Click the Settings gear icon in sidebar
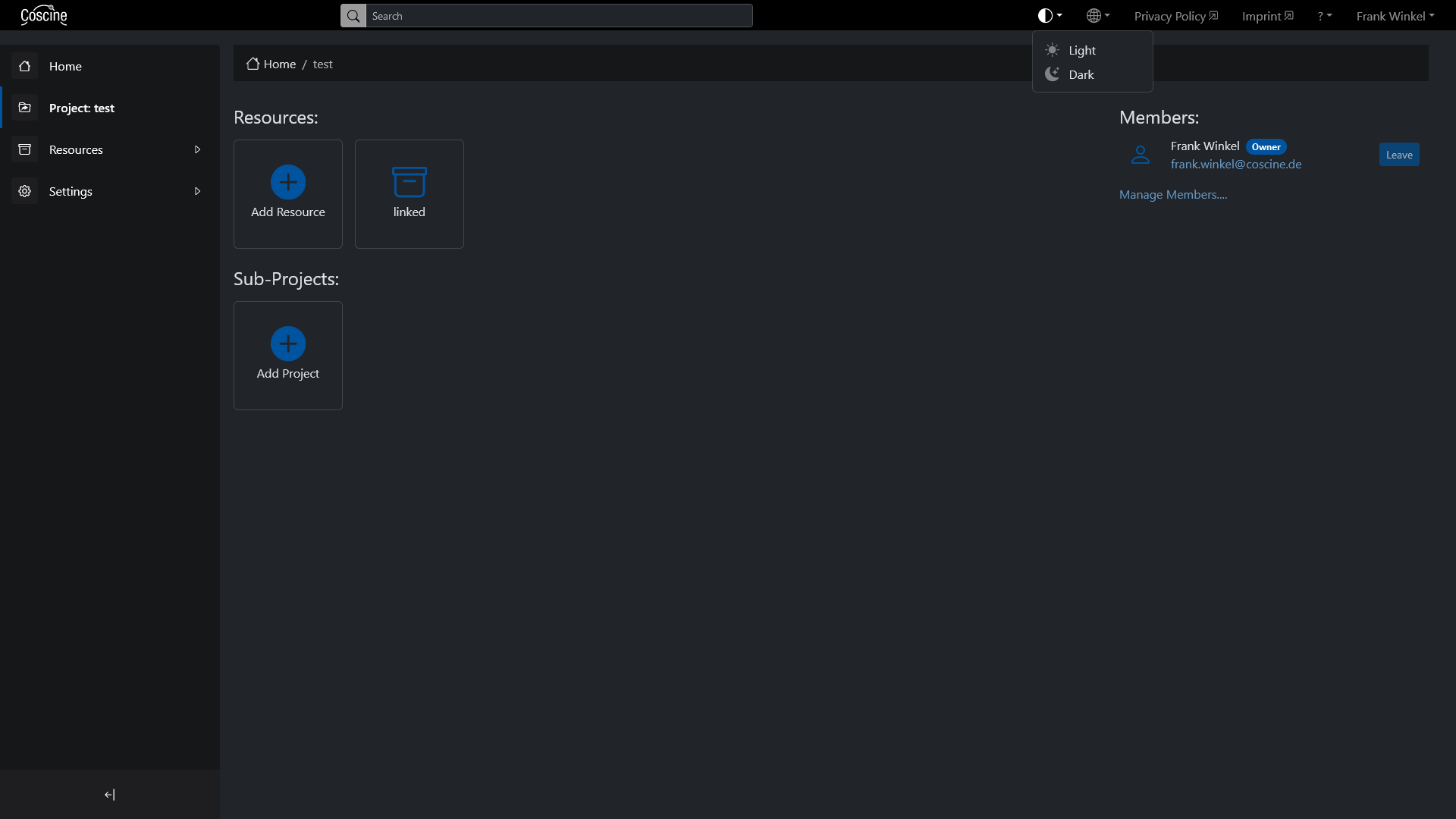 24,191
